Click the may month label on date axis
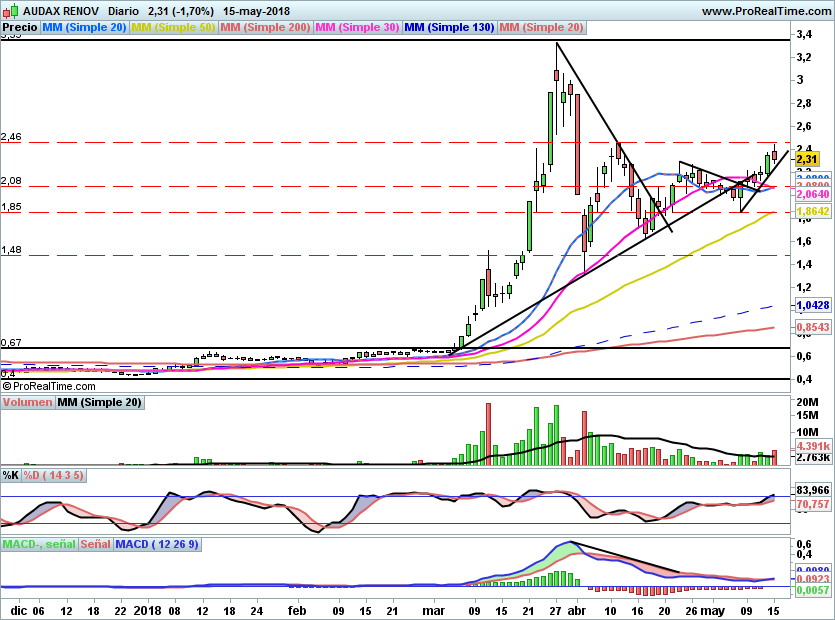The width and height of the screenshot is (835, 620). [712, 611]
